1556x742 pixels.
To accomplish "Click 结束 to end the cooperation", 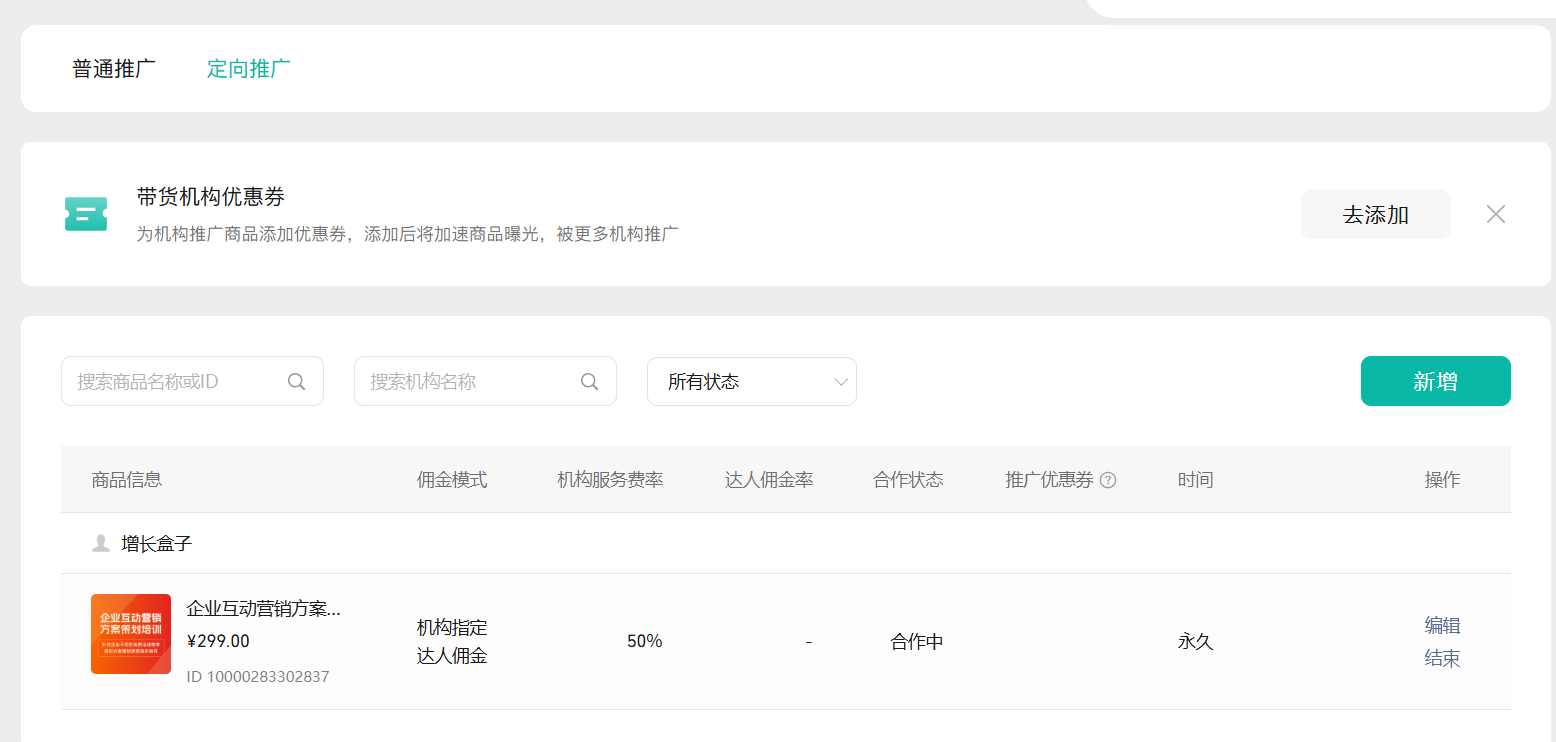I will point(1442,658).
